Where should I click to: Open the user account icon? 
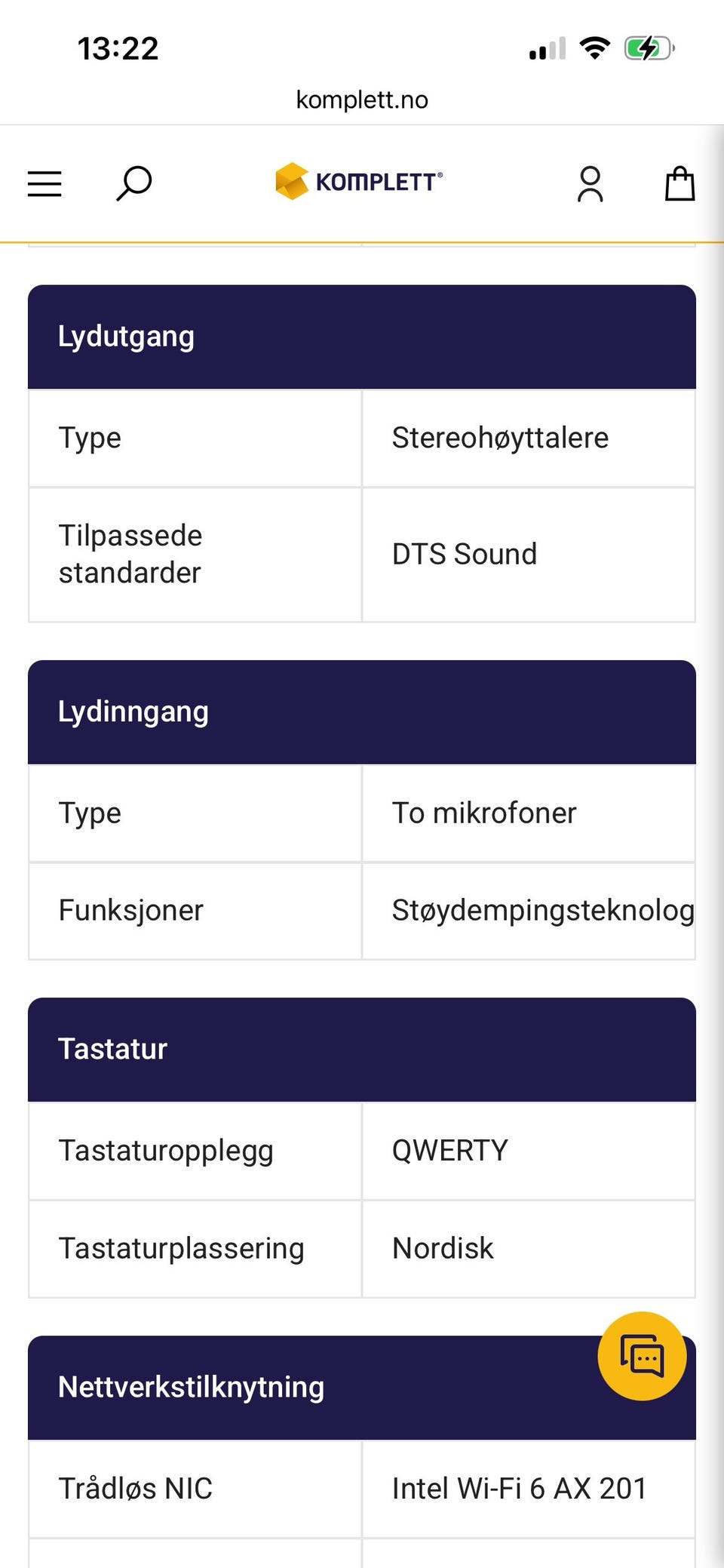[590, 184]
